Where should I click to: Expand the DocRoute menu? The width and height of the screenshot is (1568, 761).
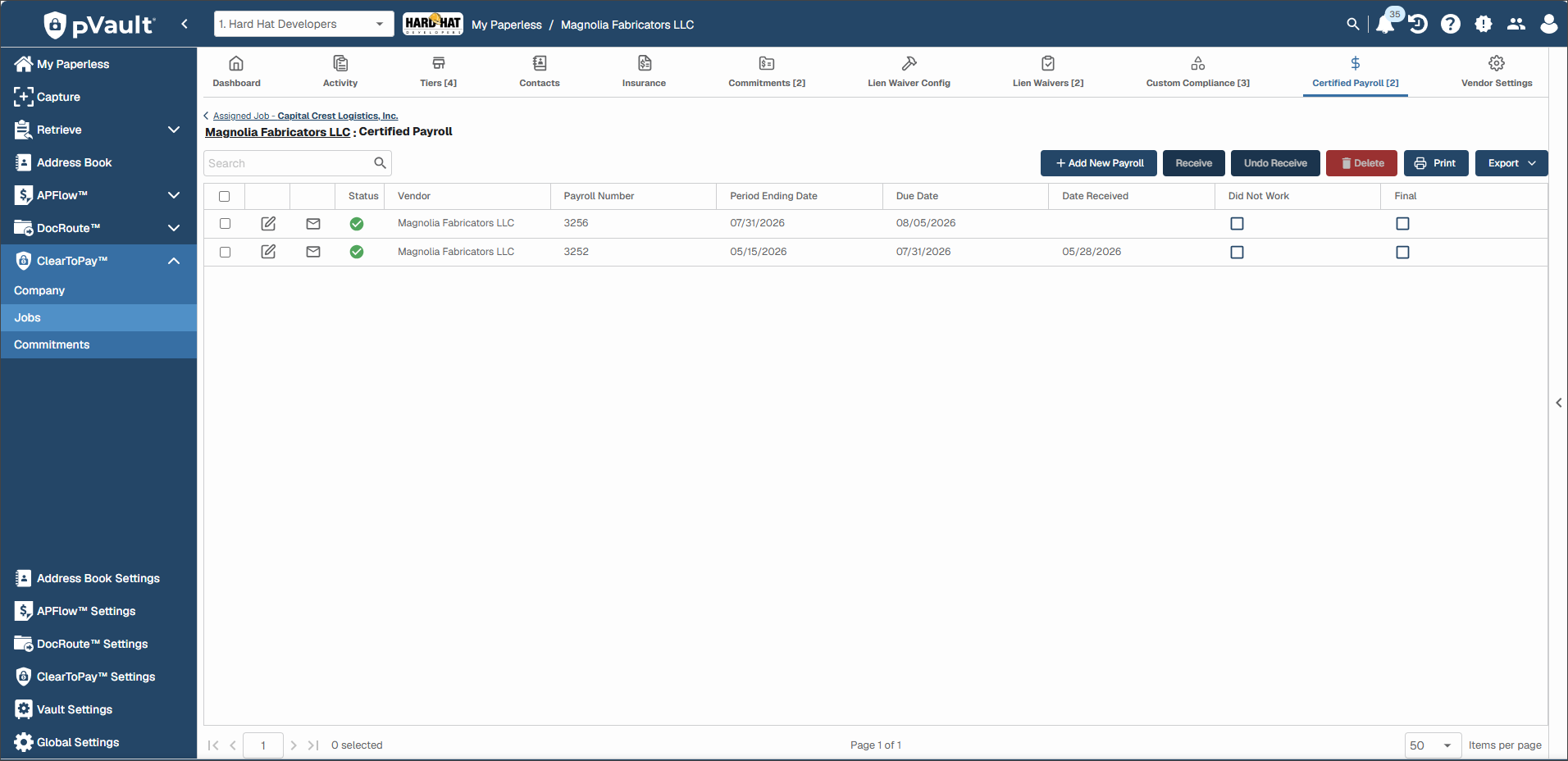[173, 228]
